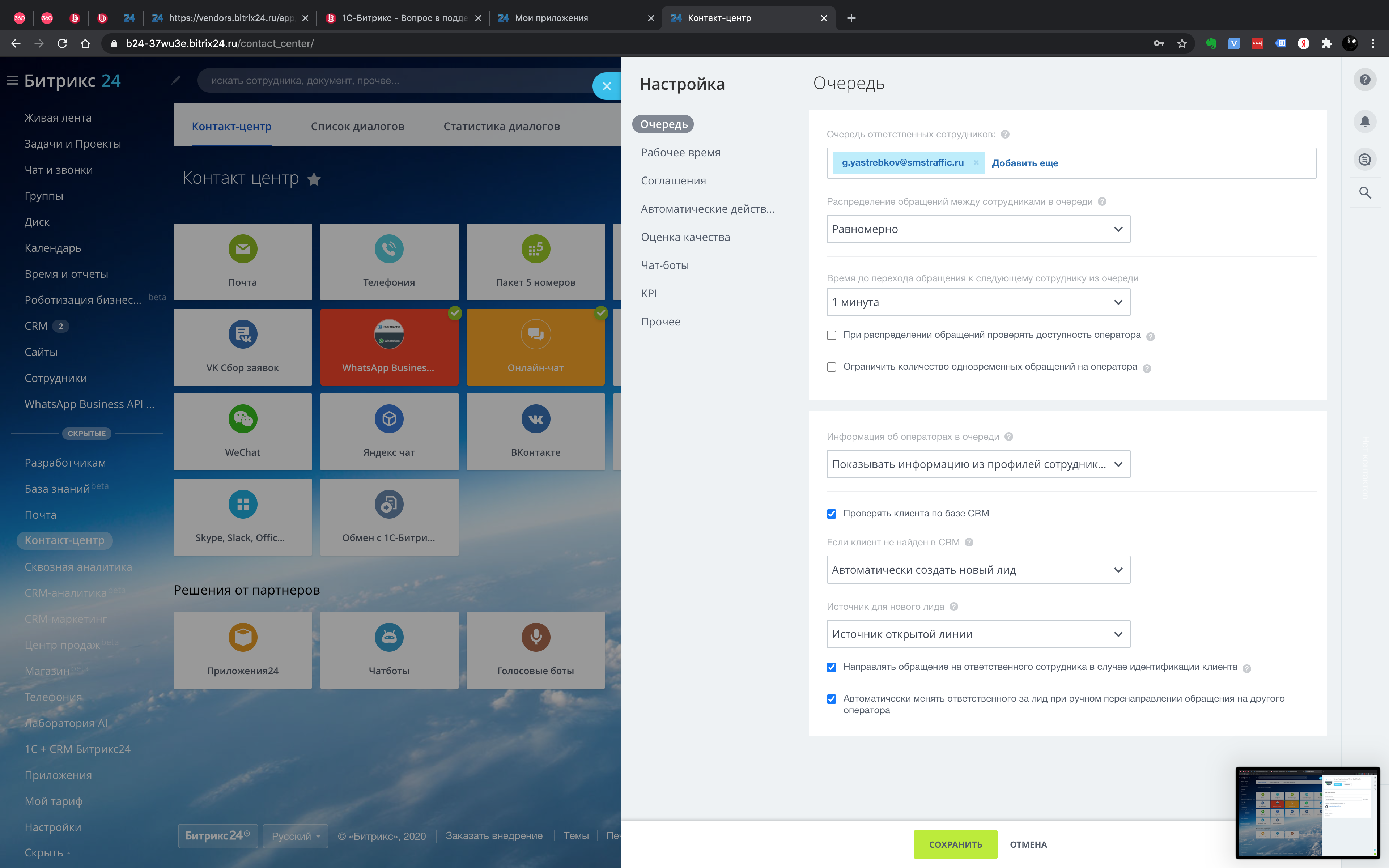Click the Telephony channel tile icon
Screen dimensions: 1389x868
[x=388, y=249]
